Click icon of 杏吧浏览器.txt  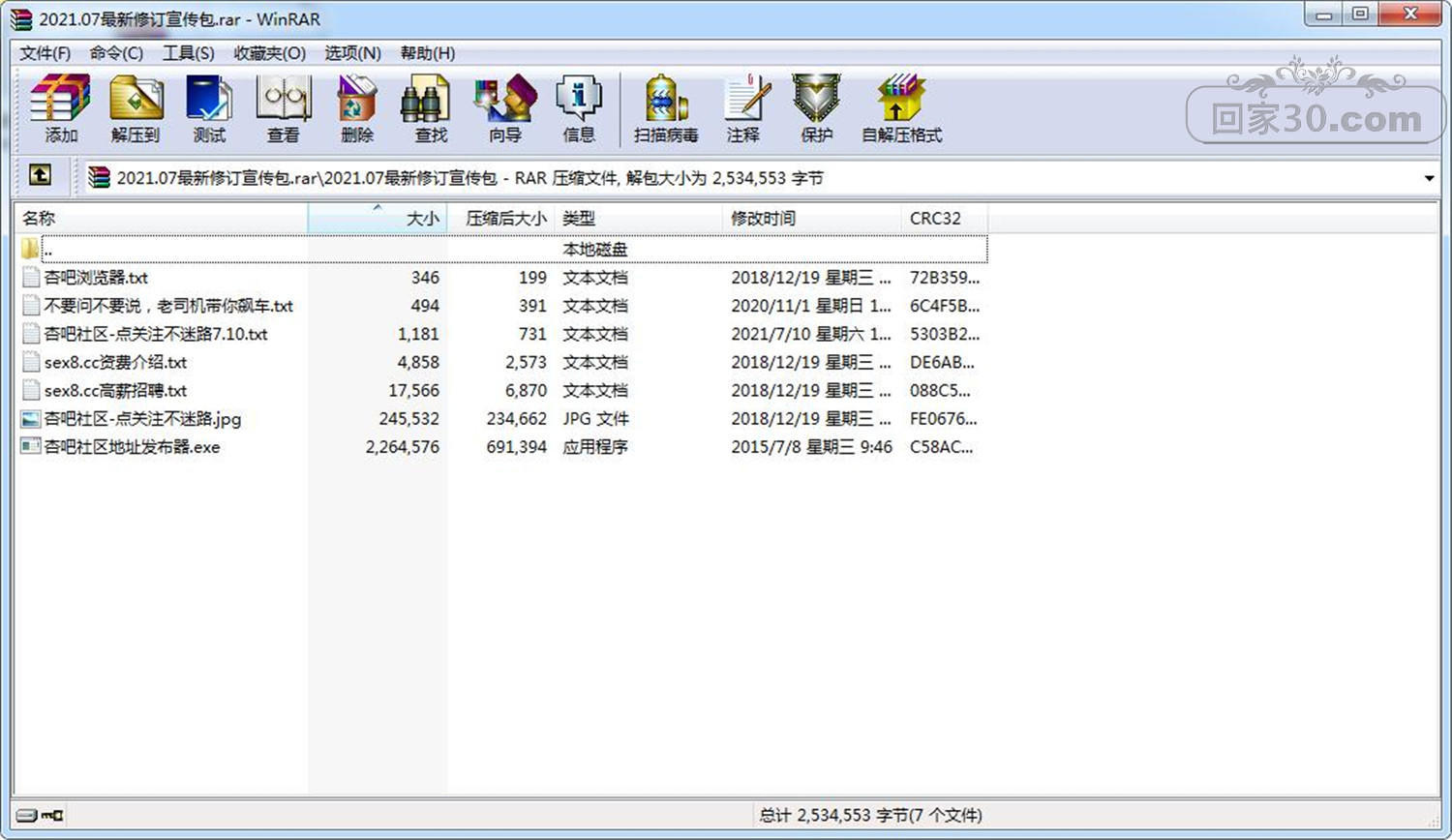click(31, 278)
